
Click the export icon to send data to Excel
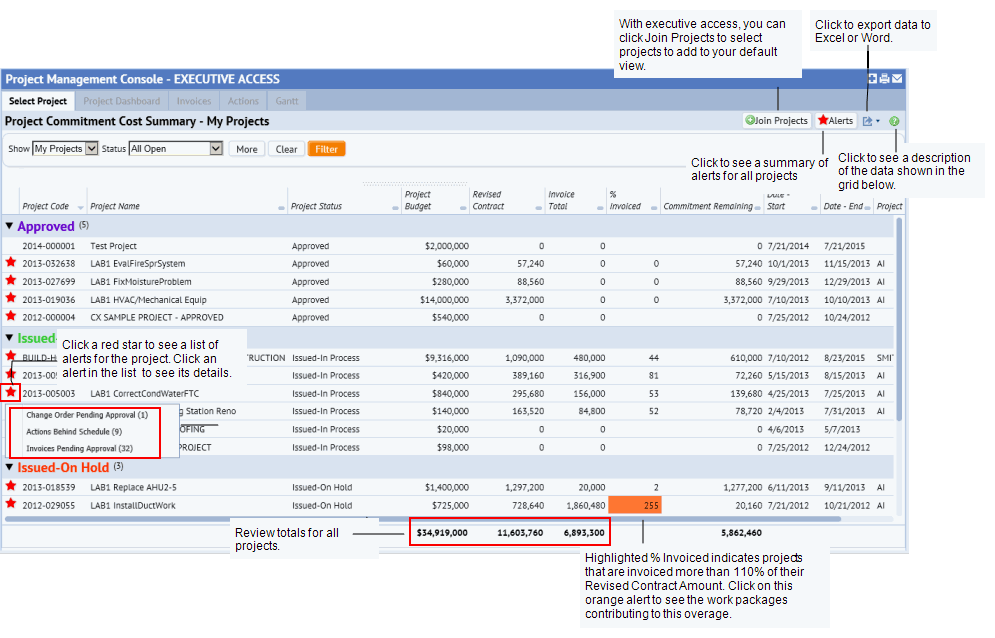868,120
